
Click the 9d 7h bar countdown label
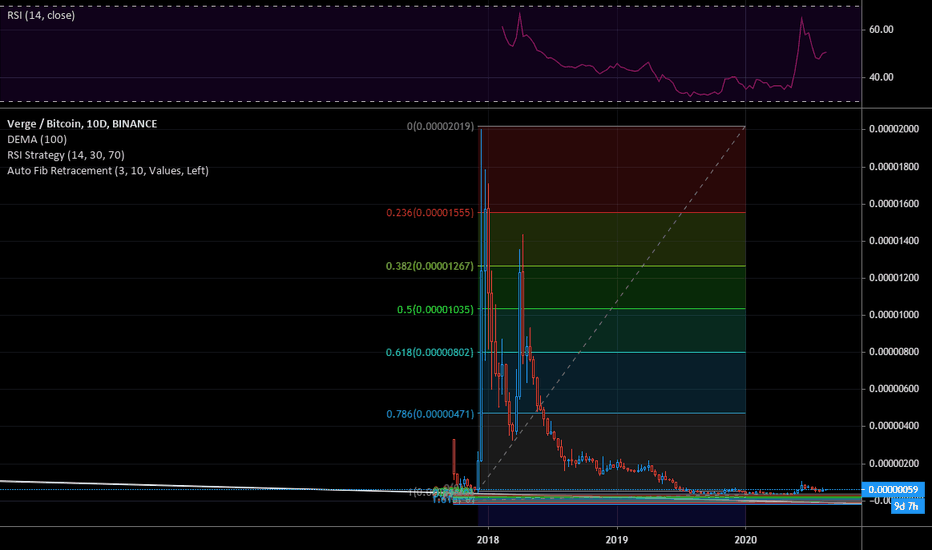pyautogui.click(x=907, y=506)
